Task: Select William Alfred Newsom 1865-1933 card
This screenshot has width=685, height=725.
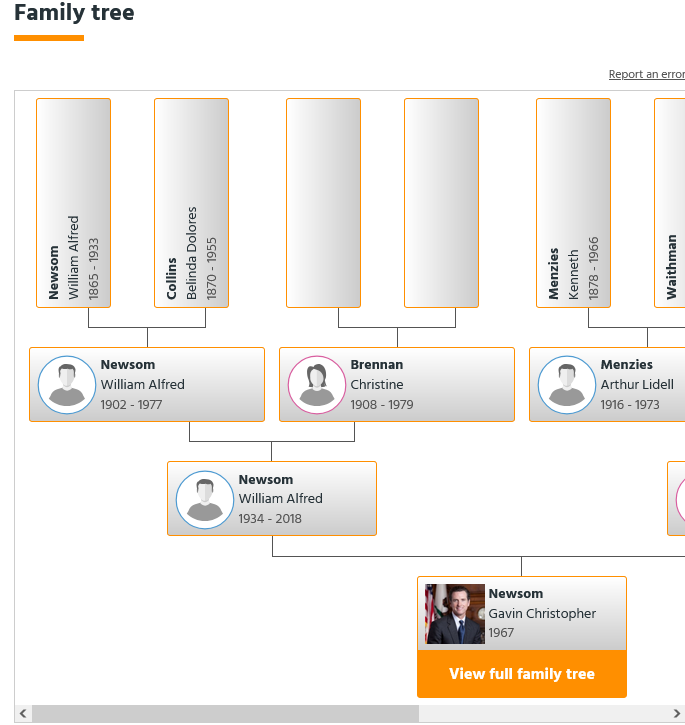Action: point(73,203)
